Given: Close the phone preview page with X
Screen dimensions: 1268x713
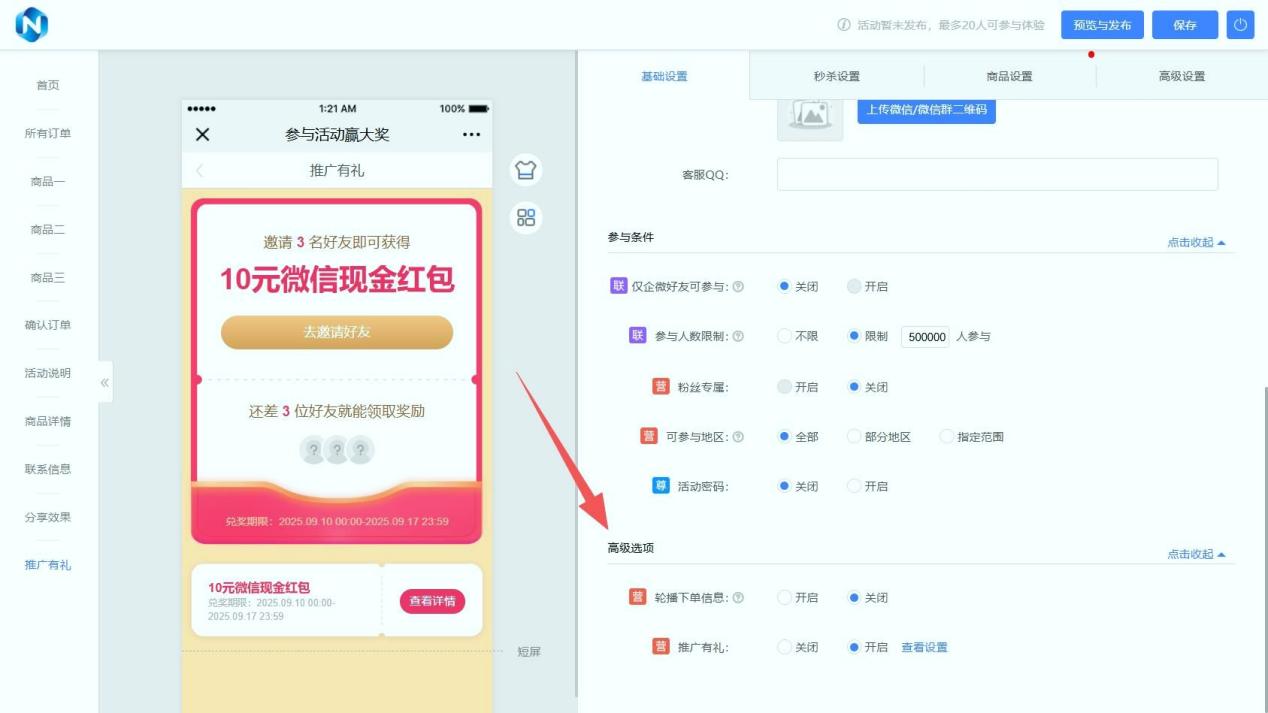Looking at the screenshot, I should click(x=203, y=135).
